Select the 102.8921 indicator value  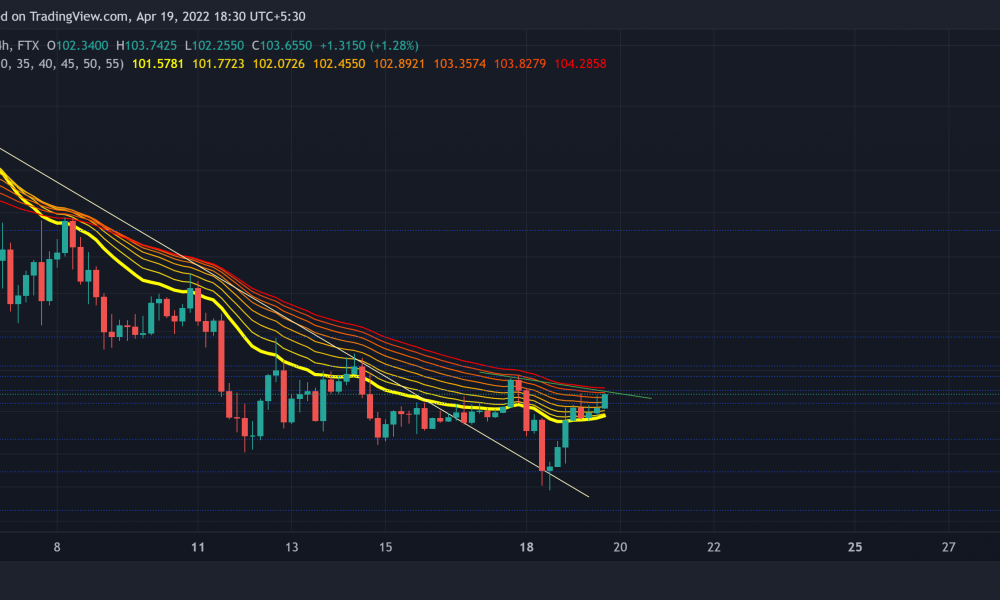pos(399,64)
